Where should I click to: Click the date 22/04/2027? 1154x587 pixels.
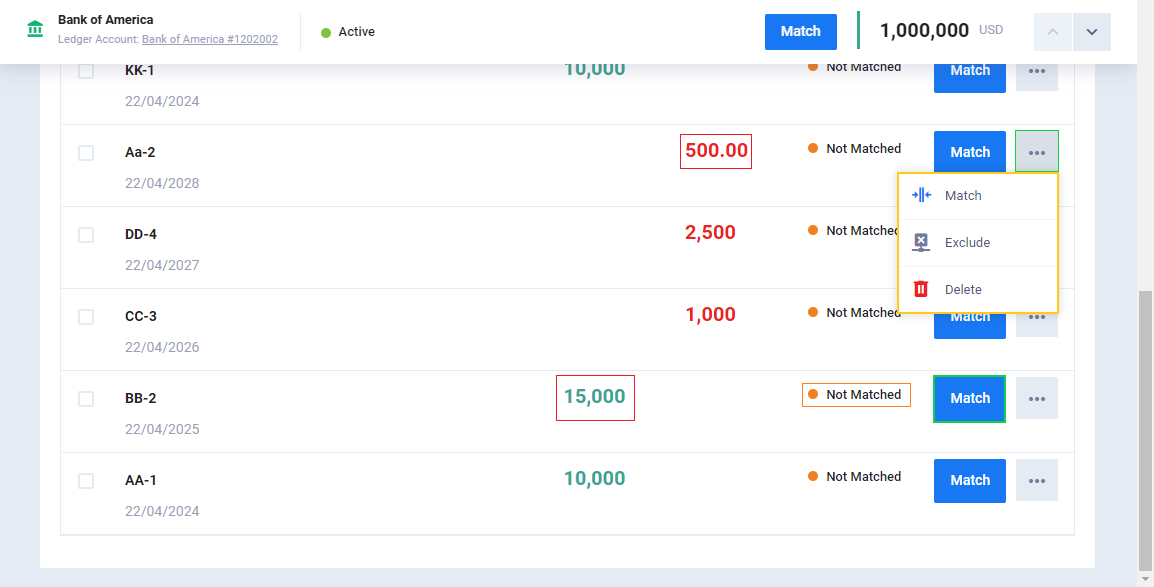(x=162, y=266)
